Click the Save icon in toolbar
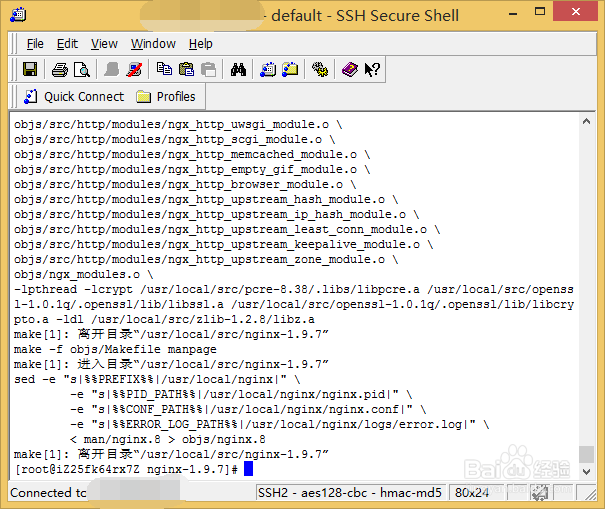Screen dimensions: 605x509 [30, 69]
